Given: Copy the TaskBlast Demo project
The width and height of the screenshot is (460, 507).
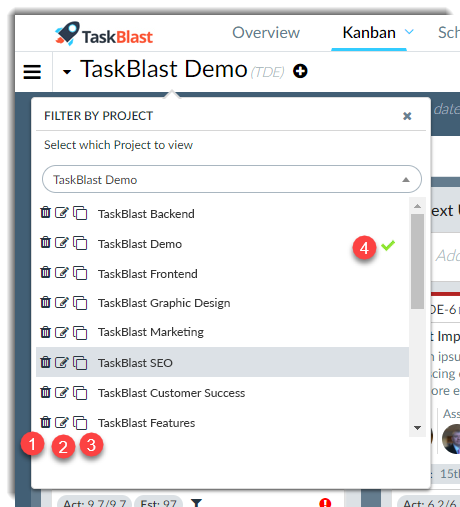Looking at the screenshot, I should coord(80,243).
